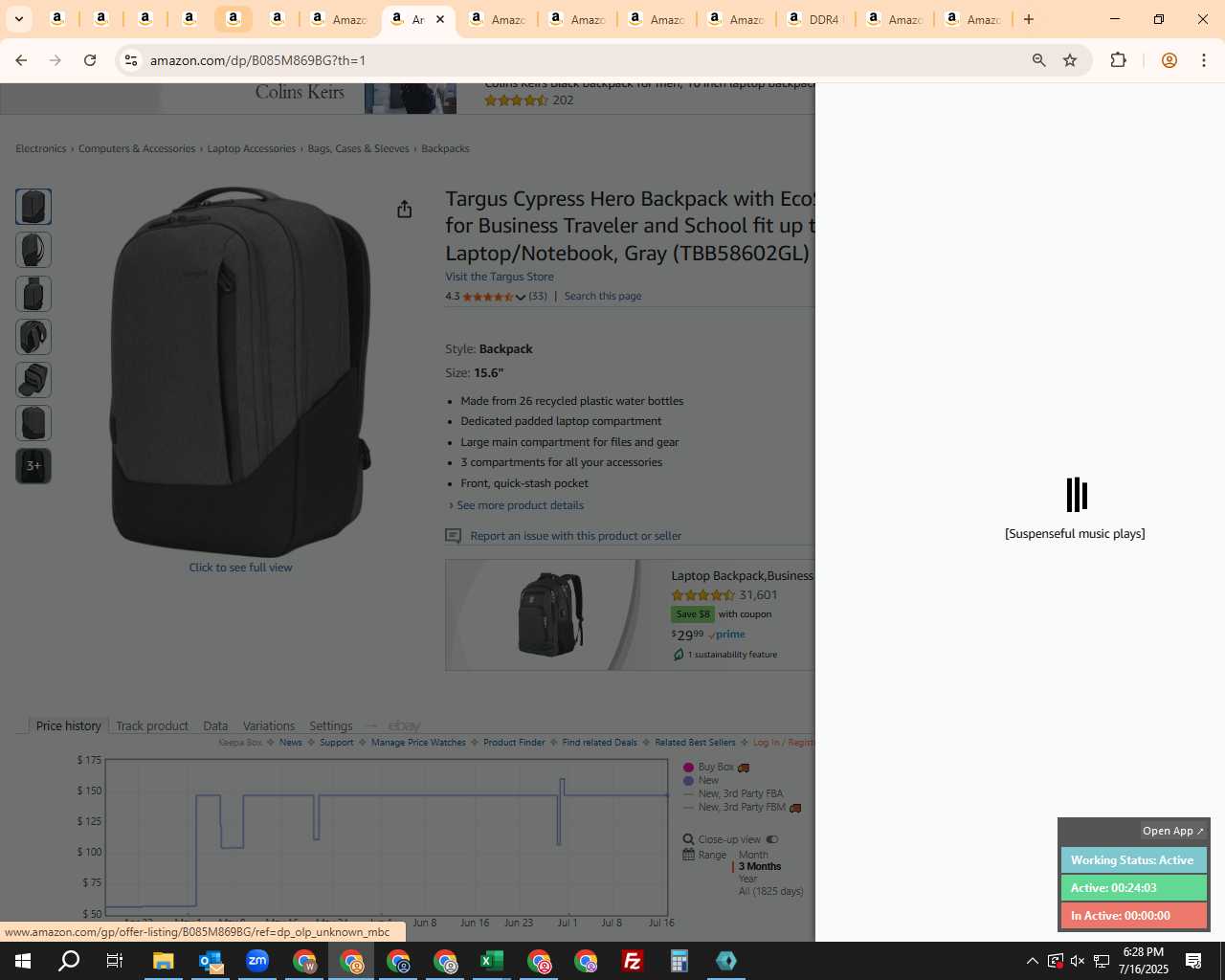Open the sponsored Laptop Backpack product card
Viewport: 1225px width, 980px height.
tap(630, 615)
